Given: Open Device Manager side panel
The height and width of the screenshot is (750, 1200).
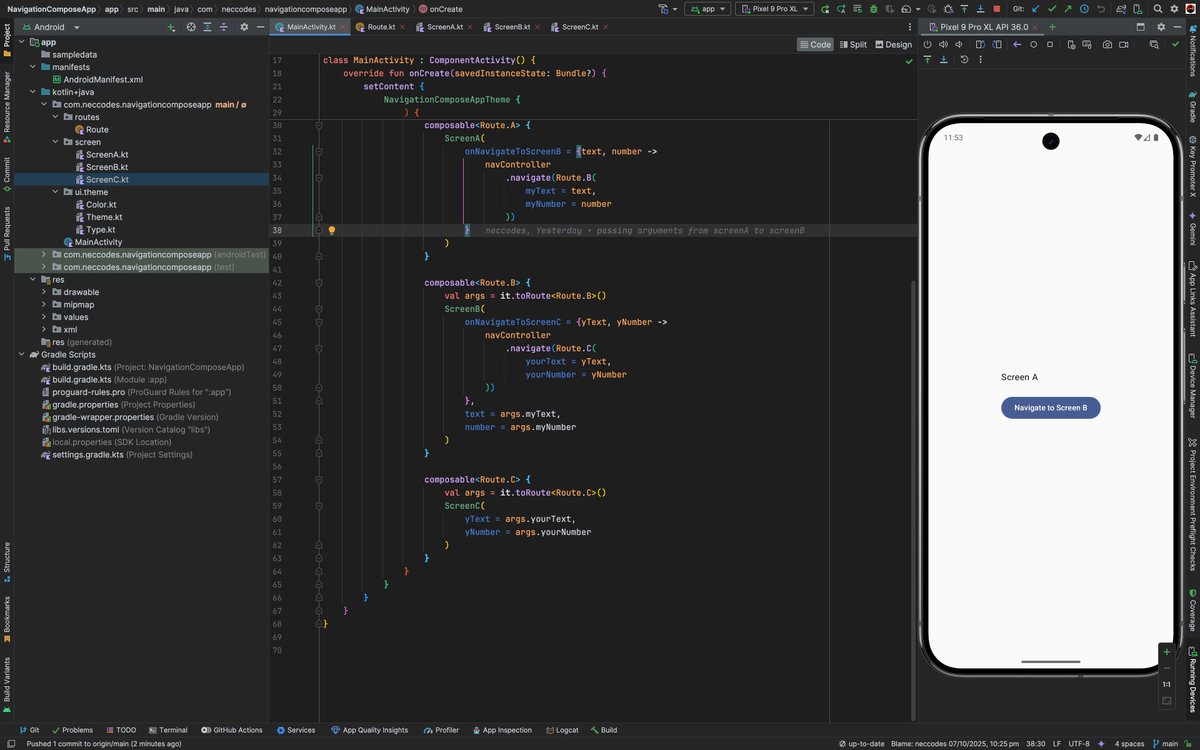Looking at the screenshot, I should coord(1192,385).
